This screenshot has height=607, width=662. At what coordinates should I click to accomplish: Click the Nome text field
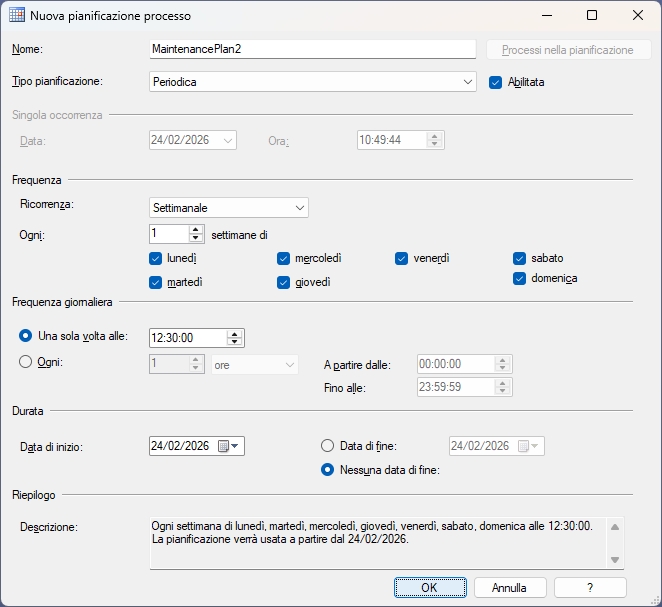[312, 50]
